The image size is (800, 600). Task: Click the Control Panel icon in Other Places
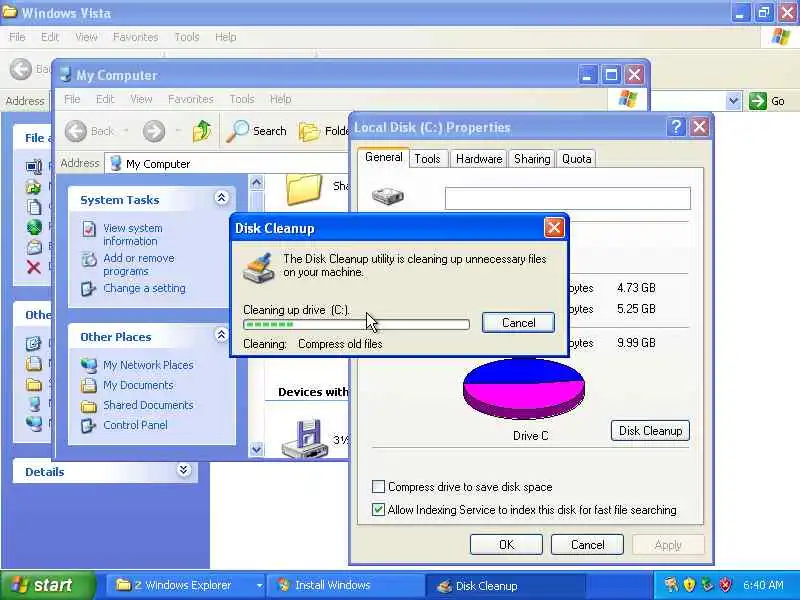88,425
